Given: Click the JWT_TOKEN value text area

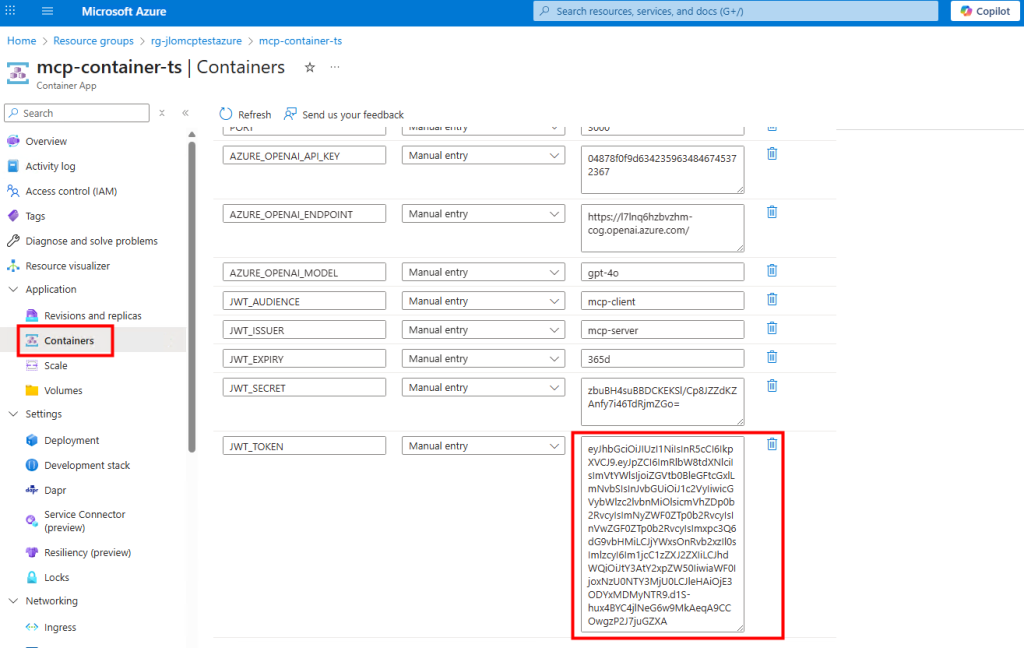Looking at the screenshot, I should coord(662,534).
